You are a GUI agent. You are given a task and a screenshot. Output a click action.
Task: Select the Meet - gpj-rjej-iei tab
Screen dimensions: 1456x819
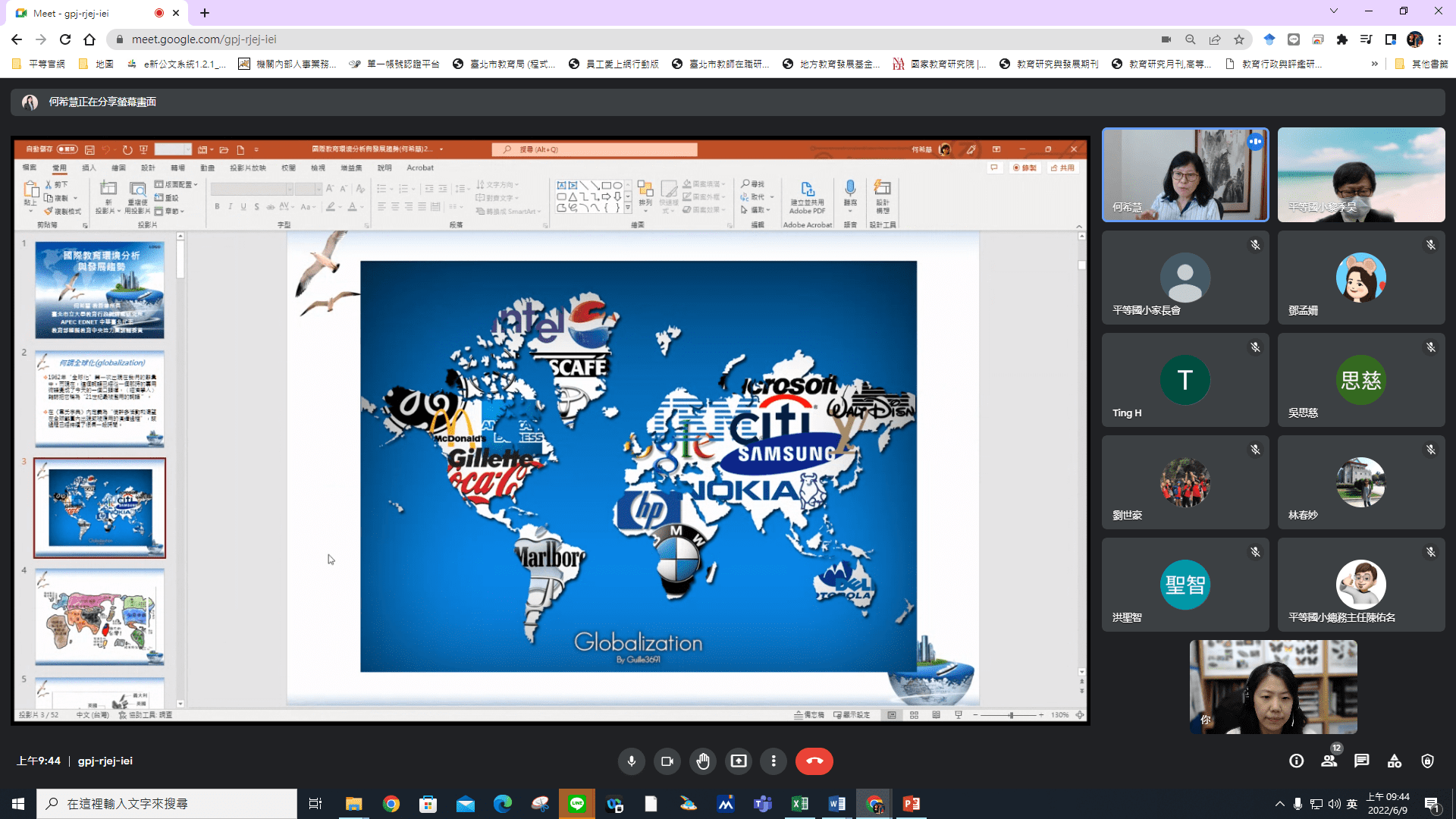pos(99,13)
